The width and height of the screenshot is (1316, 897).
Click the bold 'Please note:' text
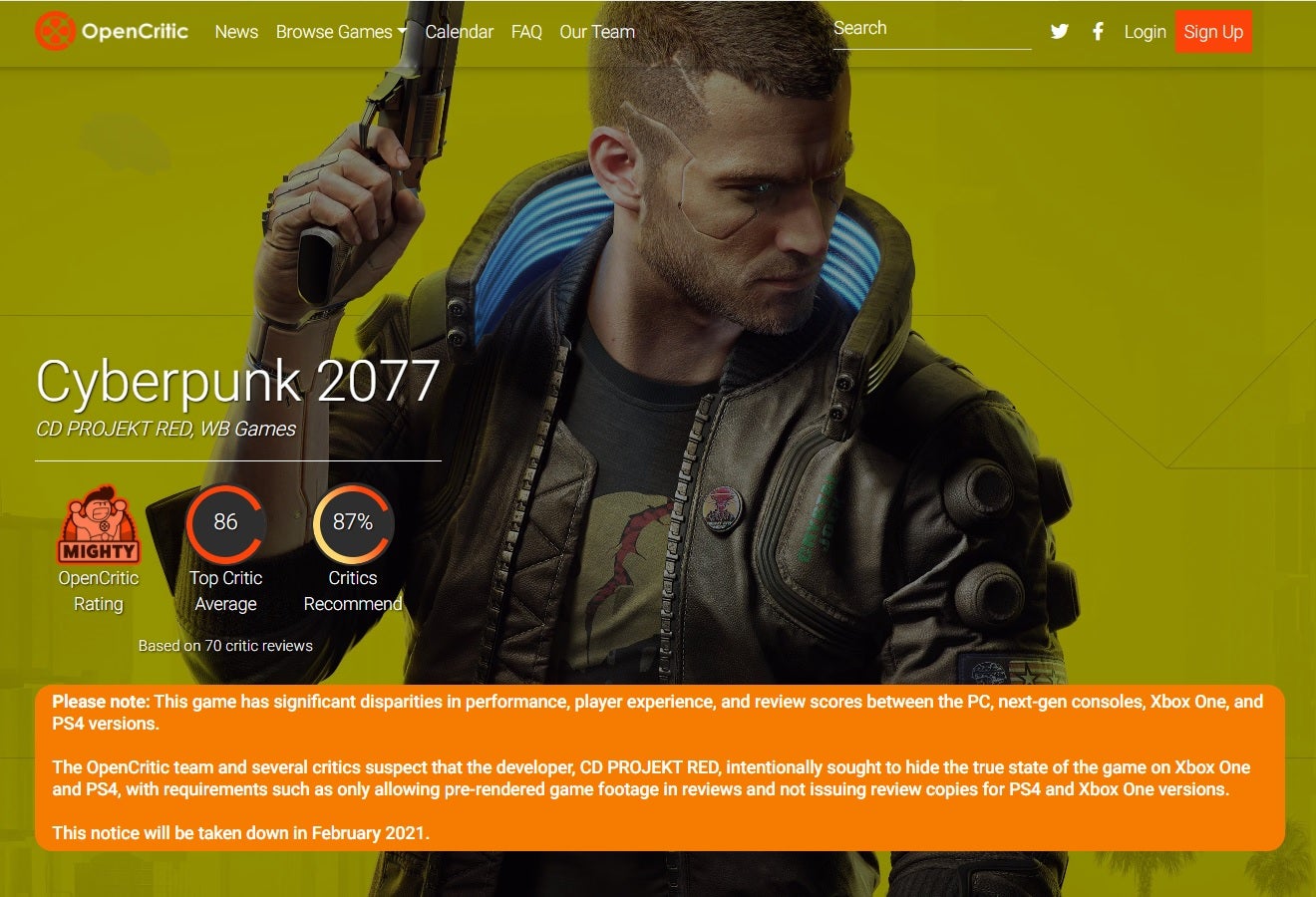click(x=101, y=702)
